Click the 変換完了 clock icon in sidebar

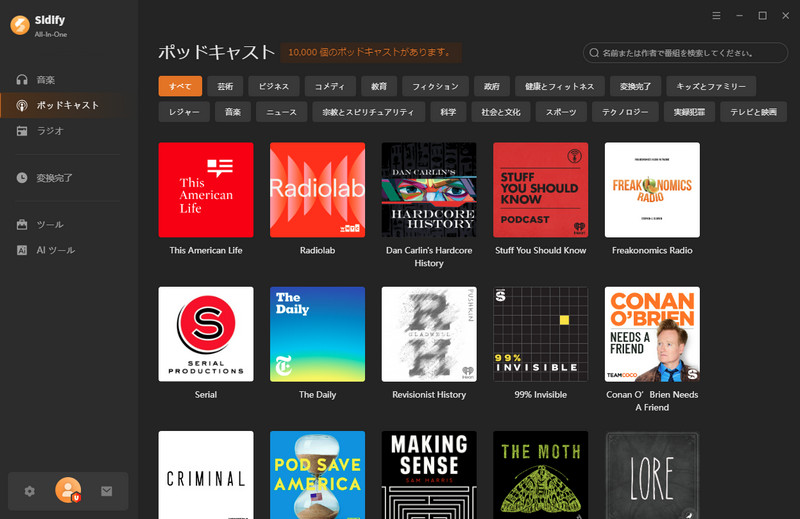22,178
